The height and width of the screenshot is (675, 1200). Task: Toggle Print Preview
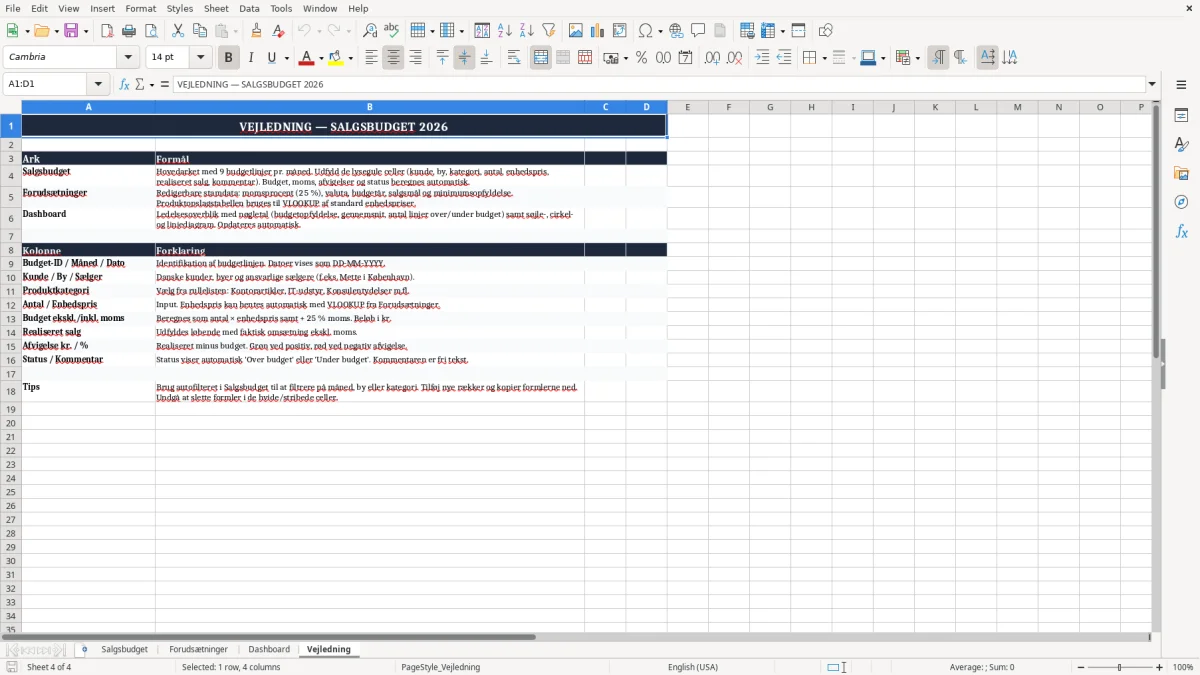click(151, 31)
